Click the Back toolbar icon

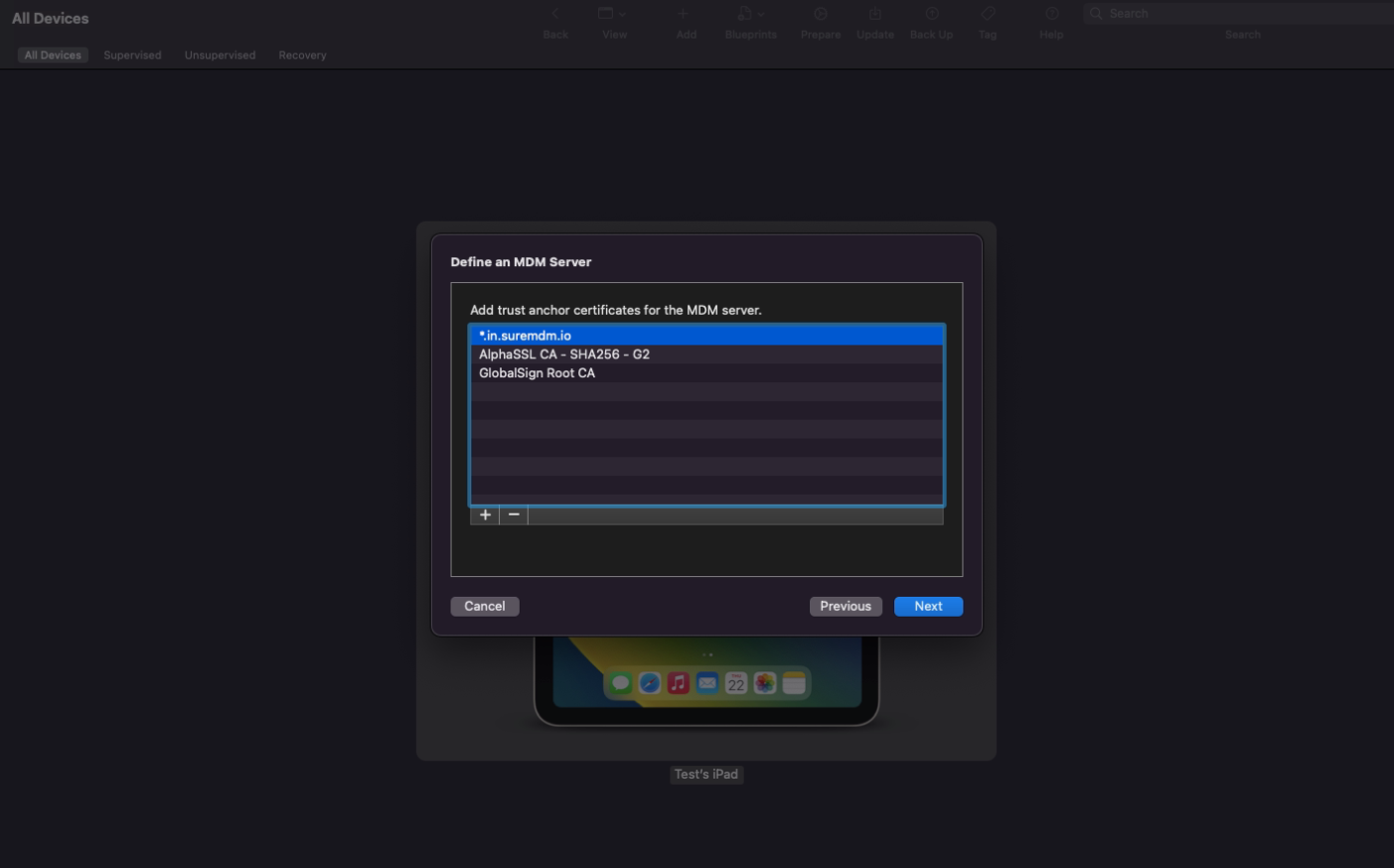tap(555, 14)
